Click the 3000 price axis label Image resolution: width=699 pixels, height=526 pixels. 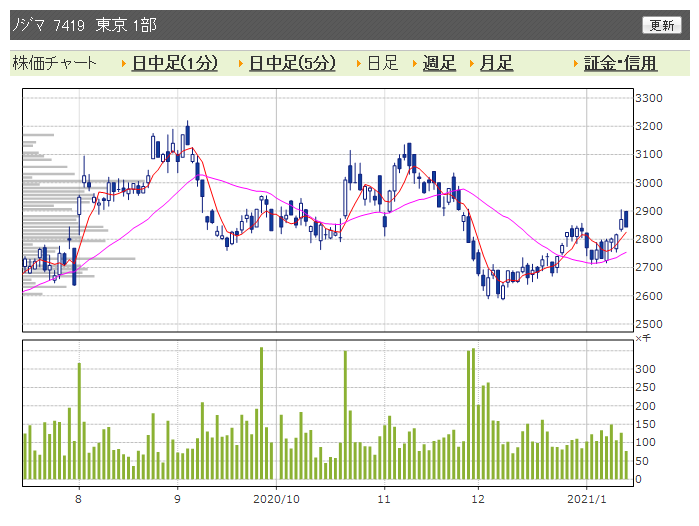point(649,183)
